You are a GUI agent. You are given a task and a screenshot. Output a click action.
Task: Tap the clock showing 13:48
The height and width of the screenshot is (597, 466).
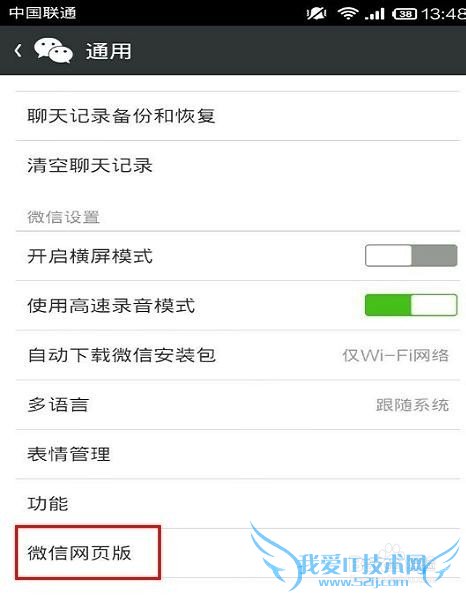(x=444, y=14)
